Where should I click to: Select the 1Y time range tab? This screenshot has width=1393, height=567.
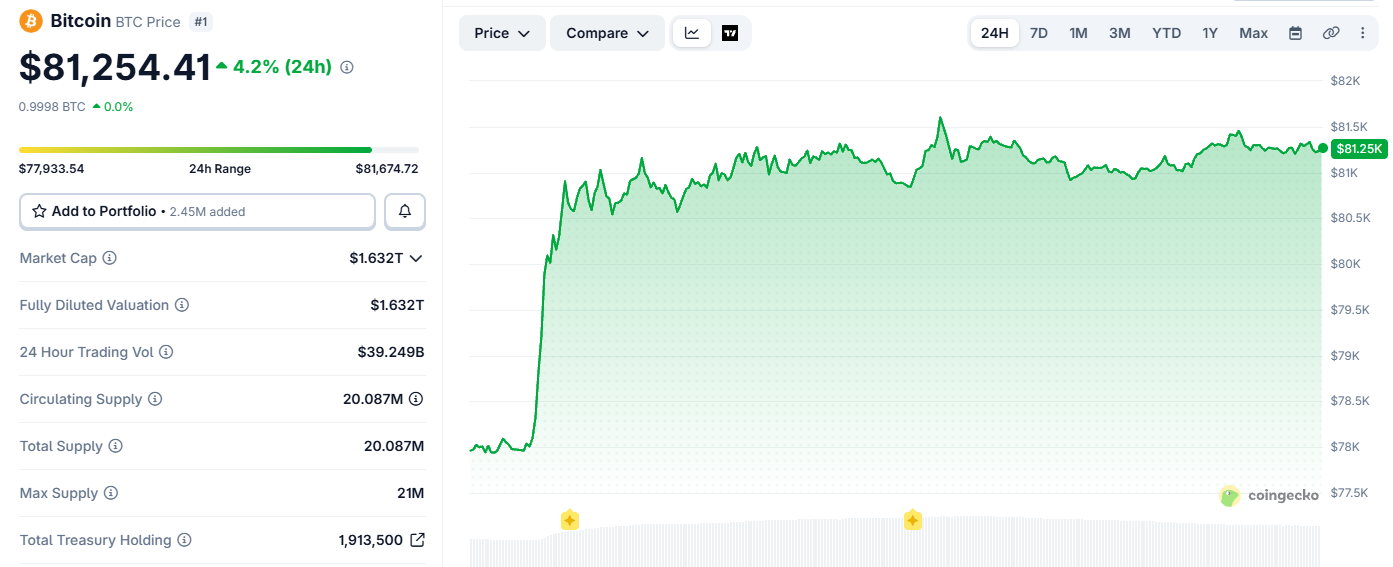1210,33
